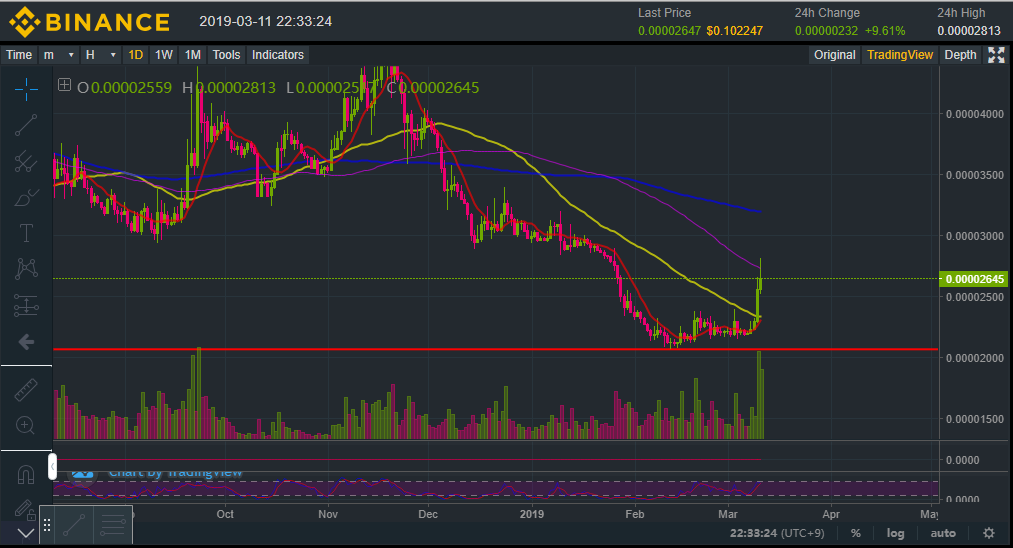Screen dimensions: 1013x548
Task: Open chart settings gear icon
Action: click(989, 533)
